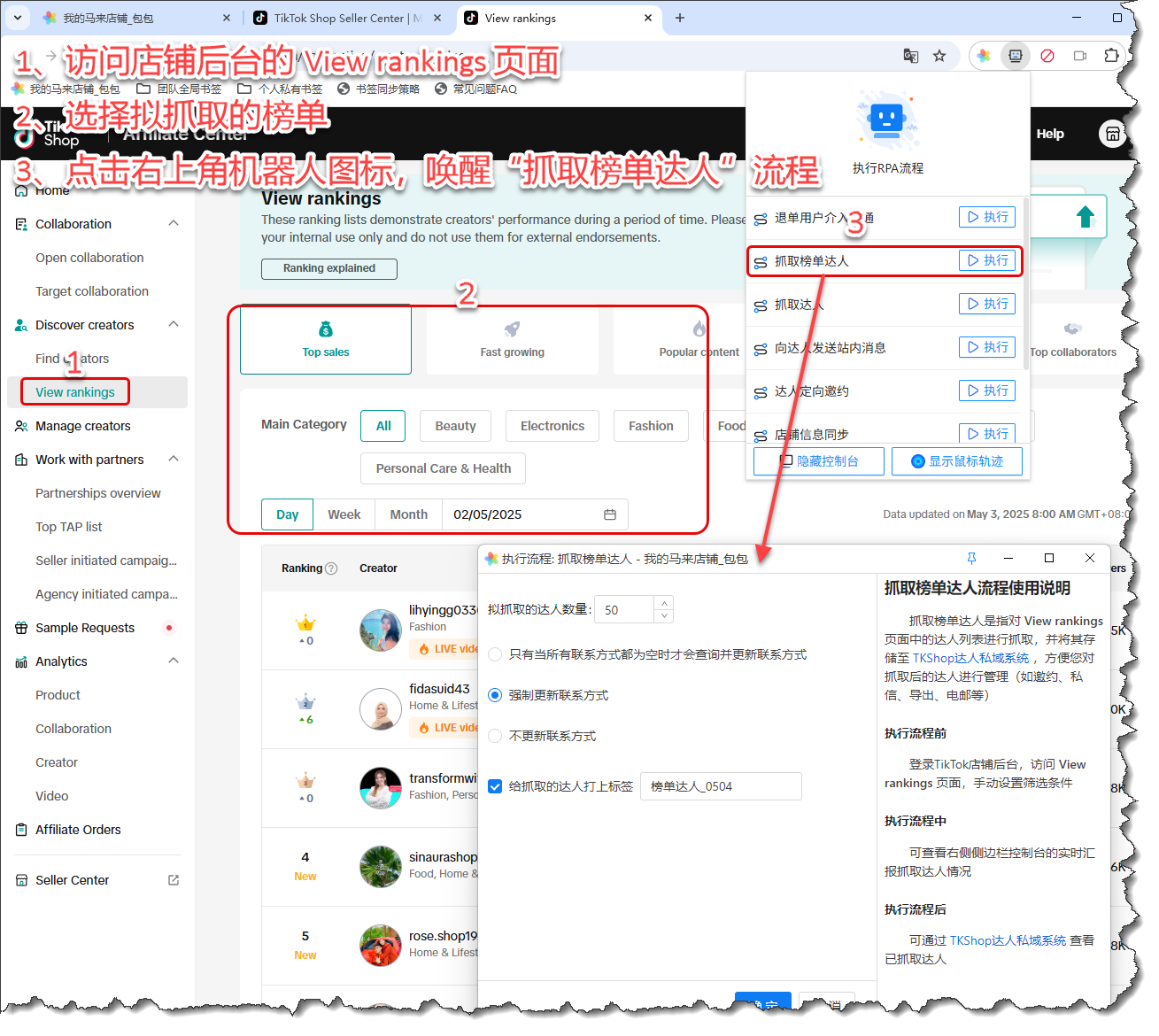
Task: Collapse the Collaboration sidebar section
Action: tap(174, 223)
